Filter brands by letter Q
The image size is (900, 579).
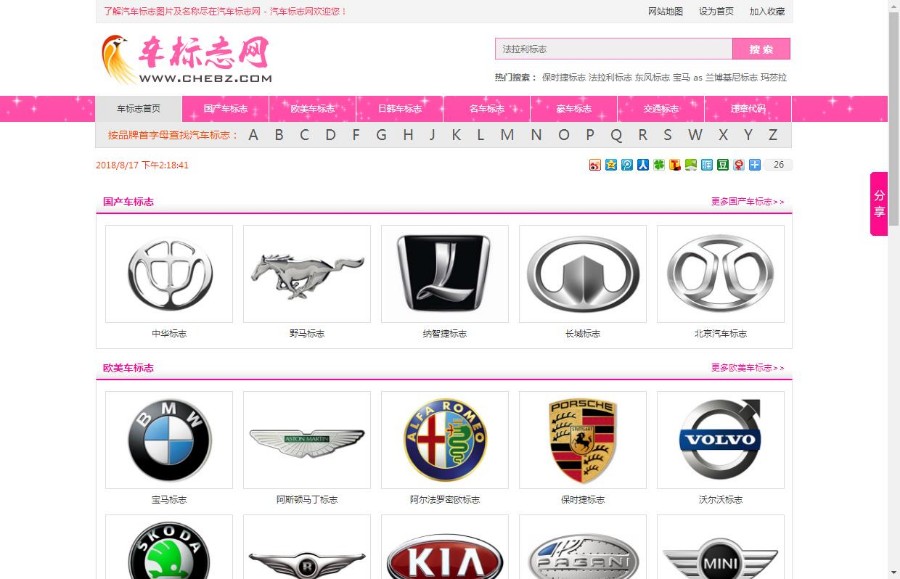point(616,135)
